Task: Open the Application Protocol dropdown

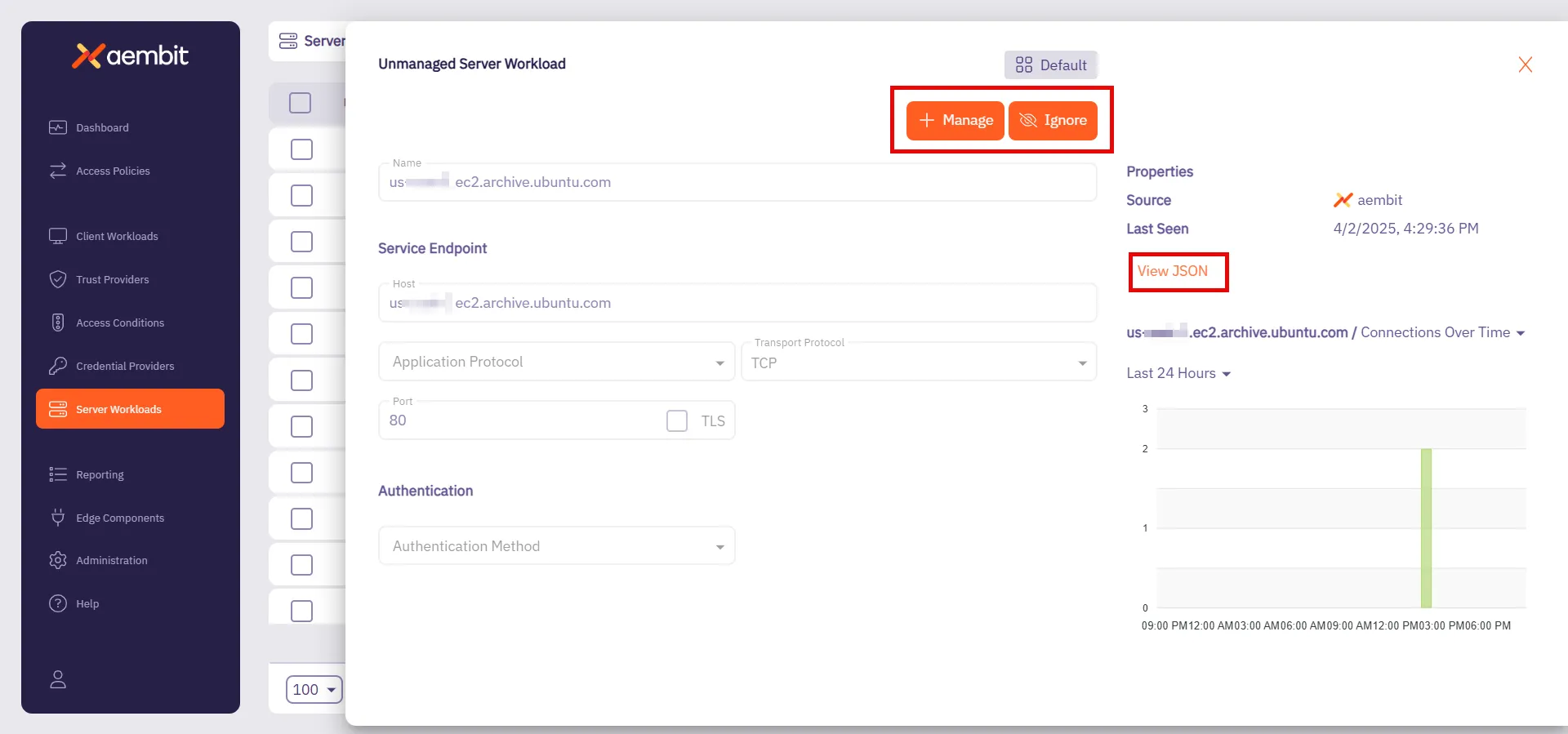Action: coord(557,362)
